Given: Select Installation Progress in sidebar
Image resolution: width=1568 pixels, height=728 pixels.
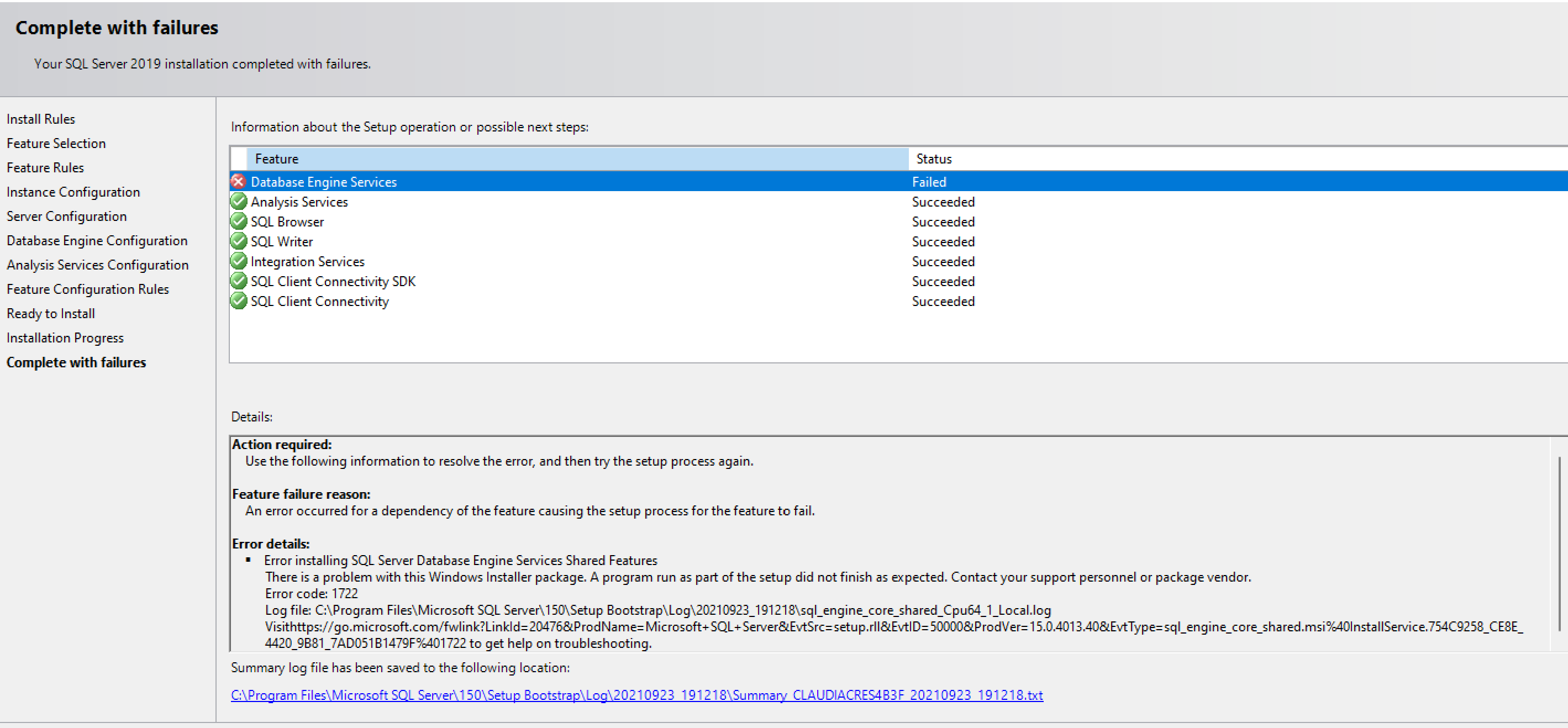Looking at the screenshot, I should tap(65, 339).
